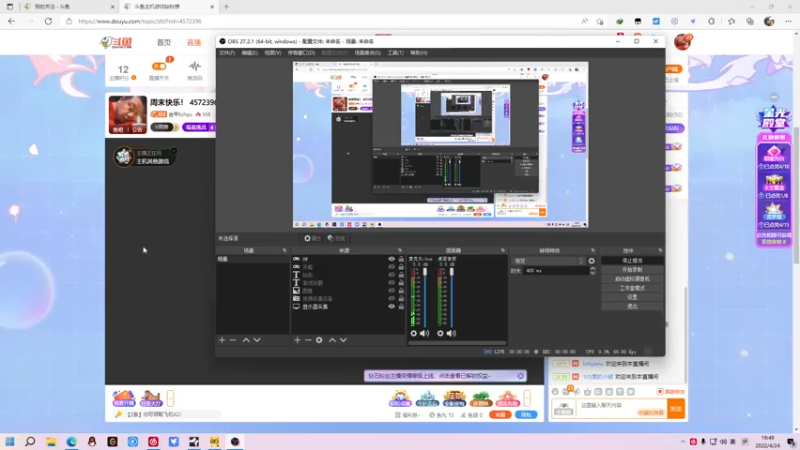Toggle visibility of 图像 source
This screenshot has height=450, width=800.
click(x=391, y=291)
